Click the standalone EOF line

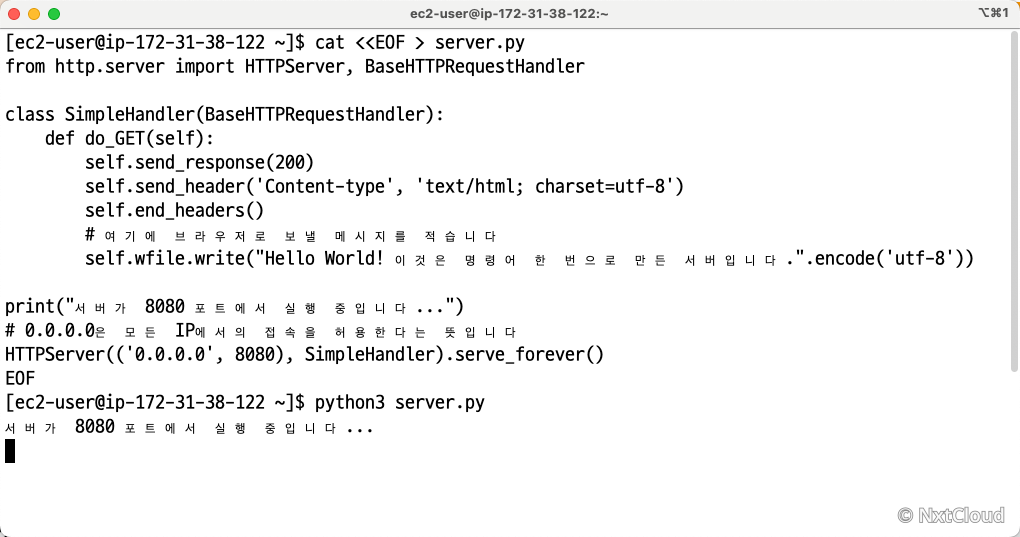coord(20,378)
